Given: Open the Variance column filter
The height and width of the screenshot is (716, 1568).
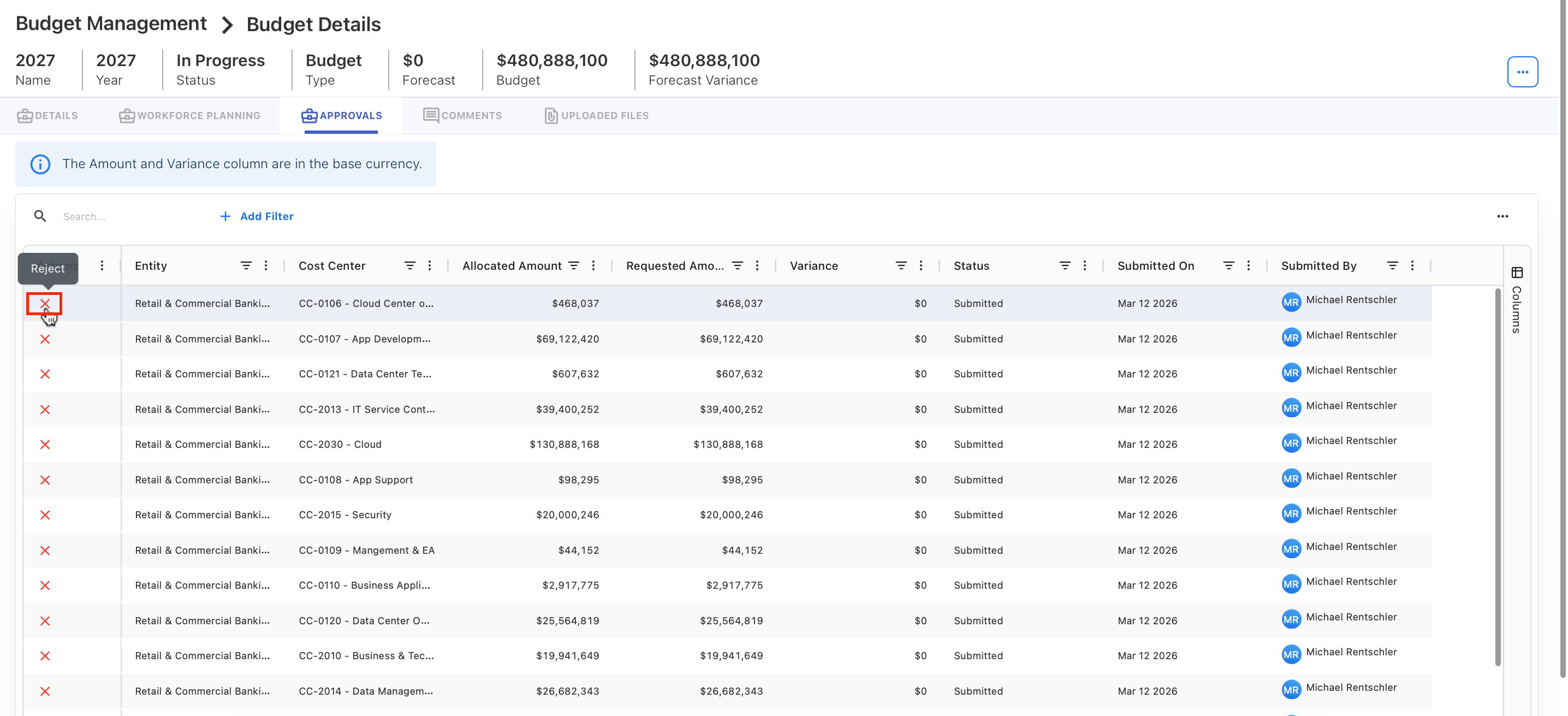Looking at the screenshot, I should [901, 265].
